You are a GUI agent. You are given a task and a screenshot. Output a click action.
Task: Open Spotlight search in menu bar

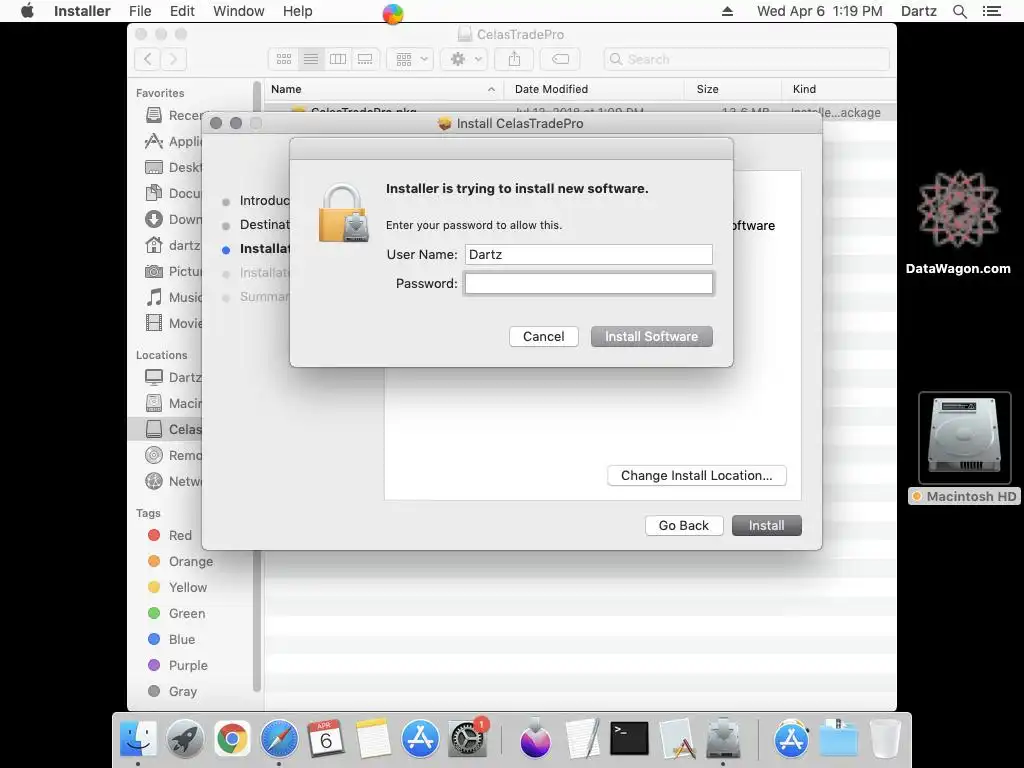point(959,11)
